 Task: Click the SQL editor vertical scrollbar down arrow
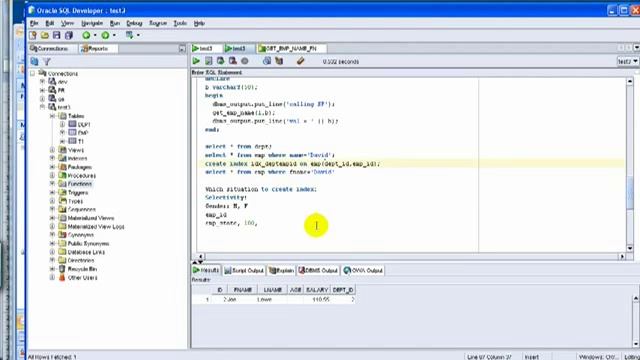tap(630, 248)
